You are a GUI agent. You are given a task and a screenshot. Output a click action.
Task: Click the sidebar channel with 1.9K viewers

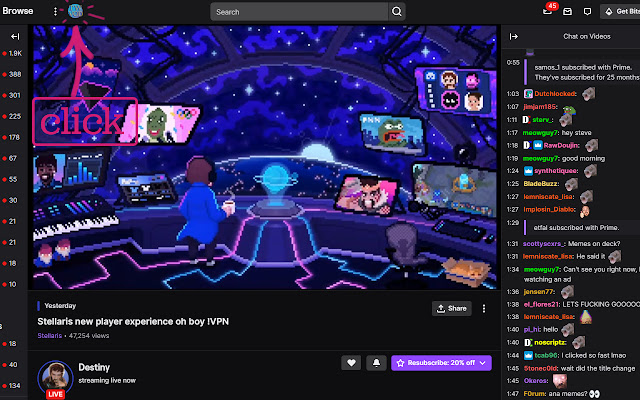(13, 53)
